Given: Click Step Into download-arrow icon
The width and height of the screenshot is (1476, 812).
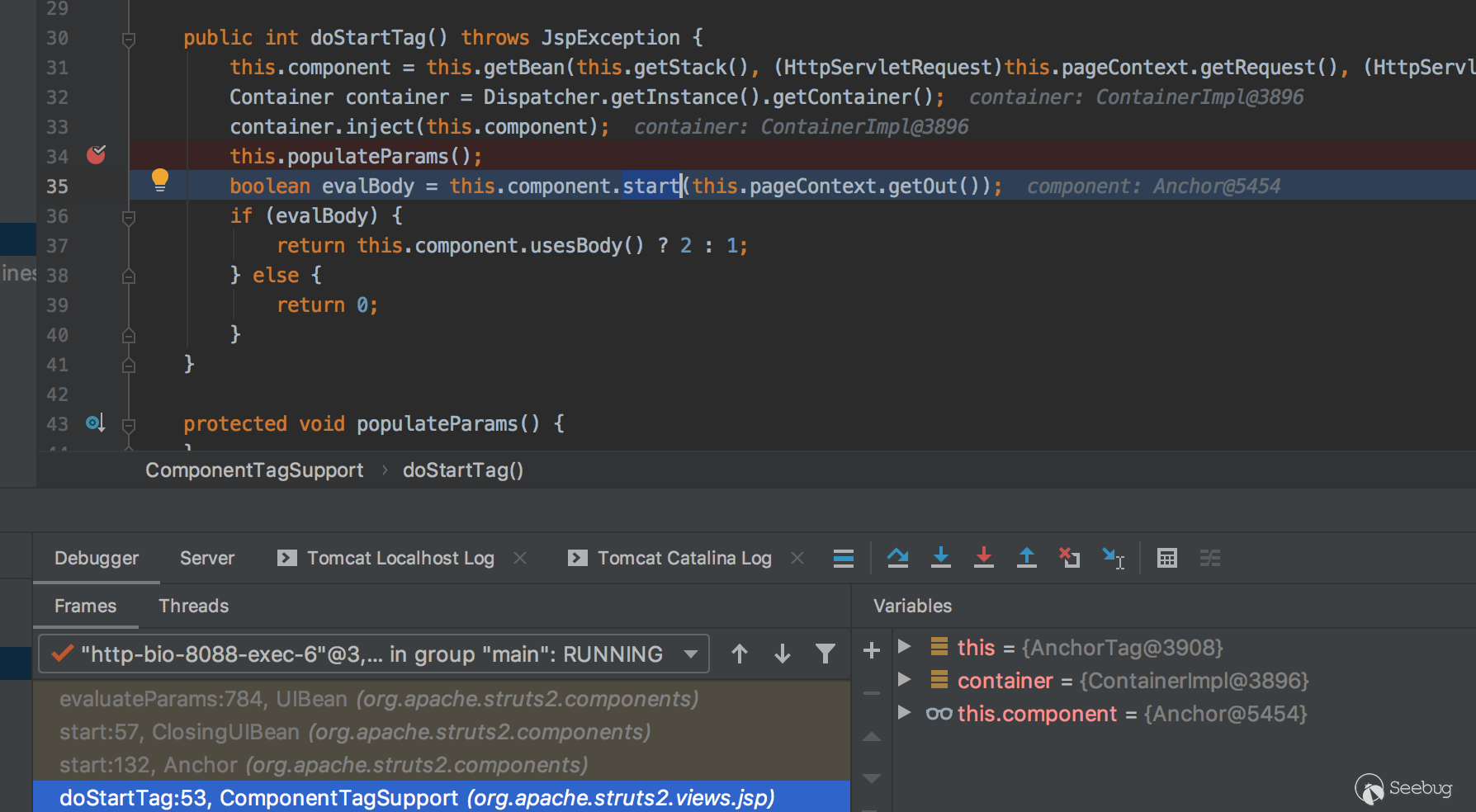Looking at the screenshot, I should (x=940, y=559).
